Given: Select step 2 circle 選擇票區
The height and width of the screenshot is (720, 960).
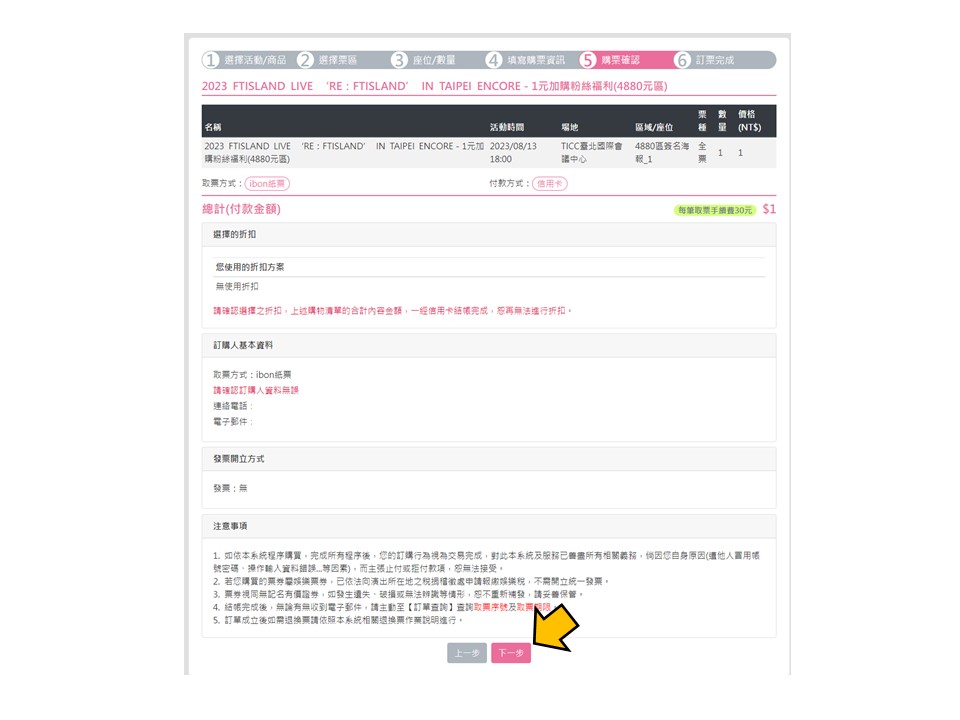Looking at the screenshot, I should (x=305, y=60).
